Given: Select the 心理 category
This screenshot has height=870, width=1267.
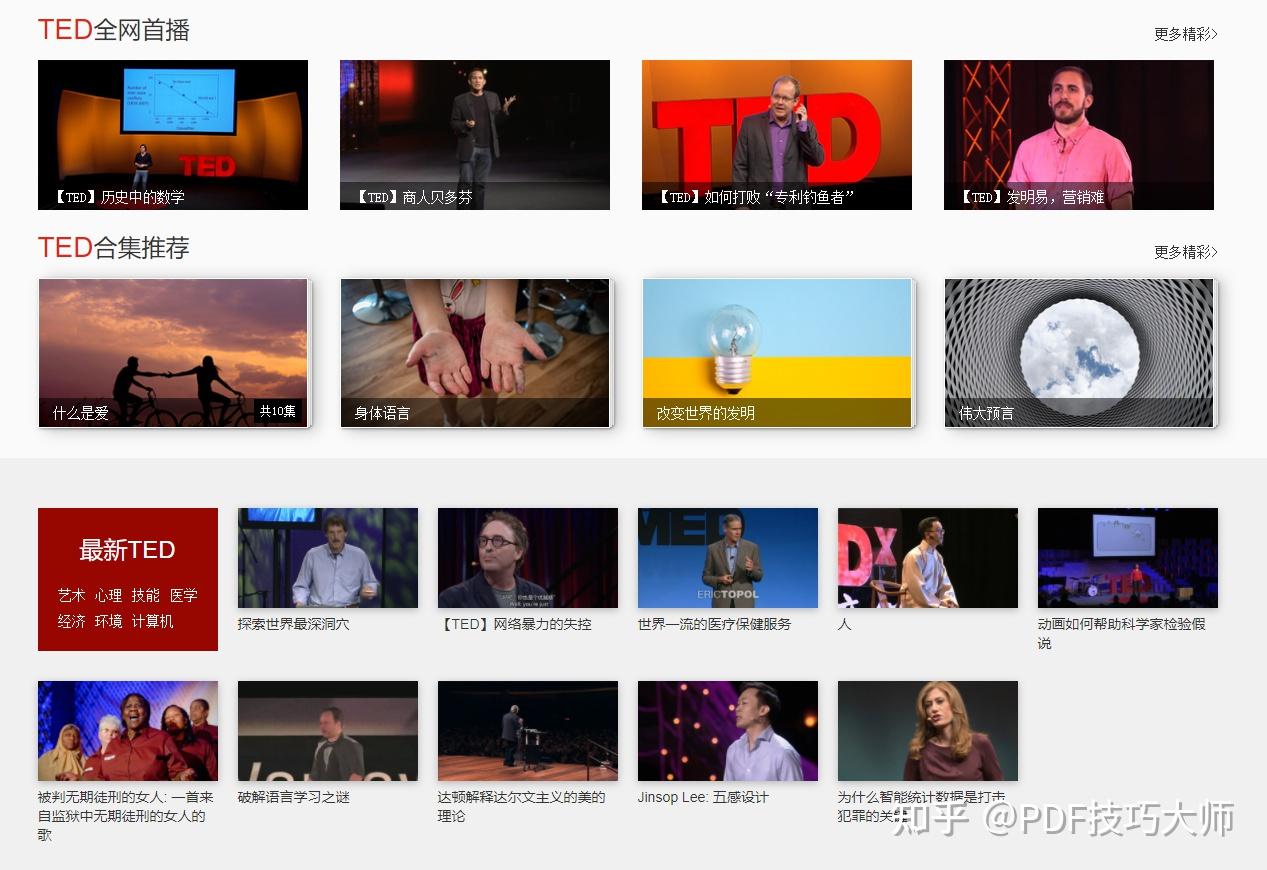Looking at the screenshot, I should point(108,595).
